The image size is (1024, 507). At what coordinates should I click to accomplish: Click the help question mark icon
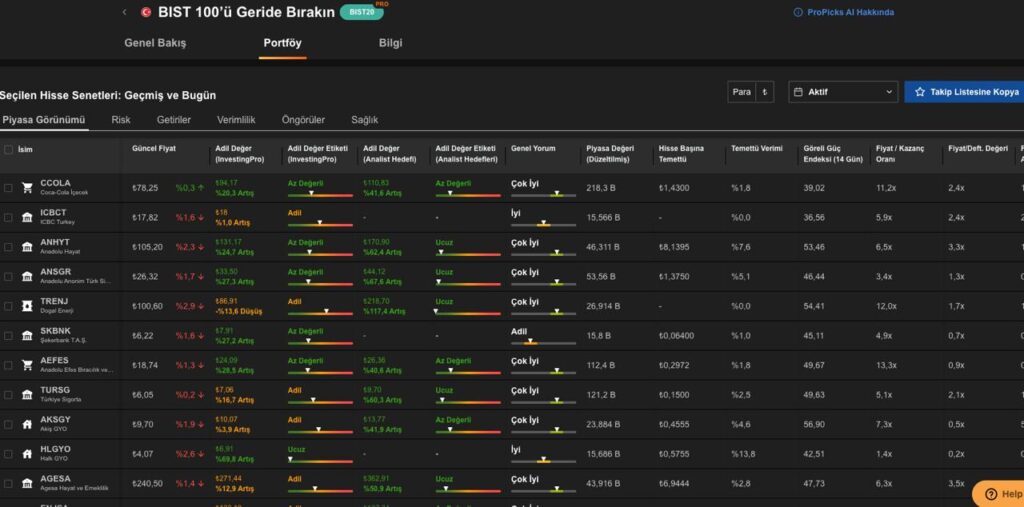tap(991, 494)
